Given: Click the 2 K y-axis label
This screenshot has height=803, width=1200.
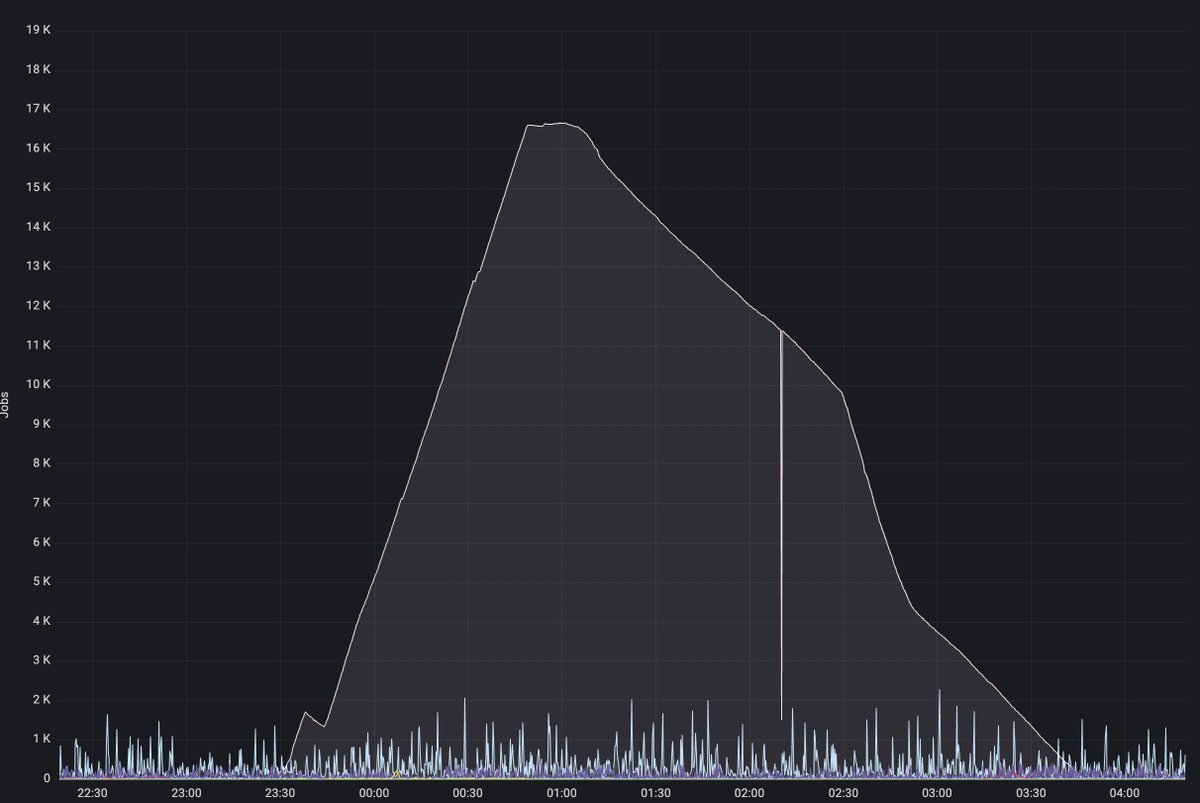Looking at the screenshot, I should click(41, 700).
